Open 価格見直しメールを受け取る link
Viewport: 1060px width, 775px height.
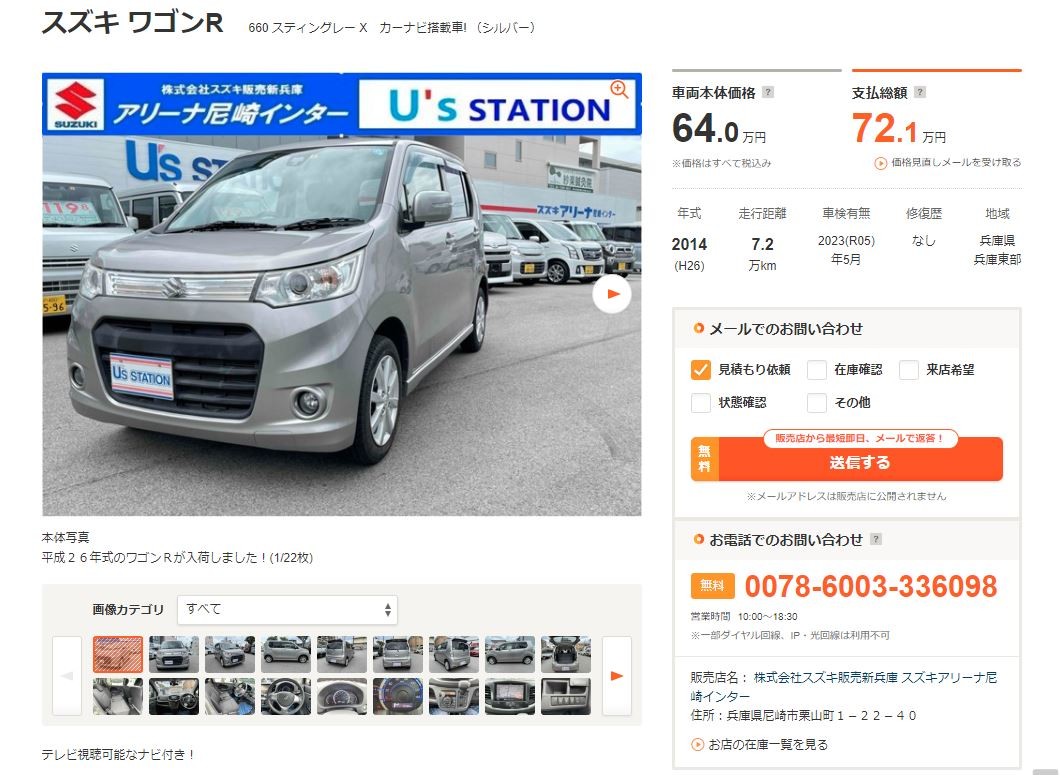pyautogui.click(x=948, y=163)
